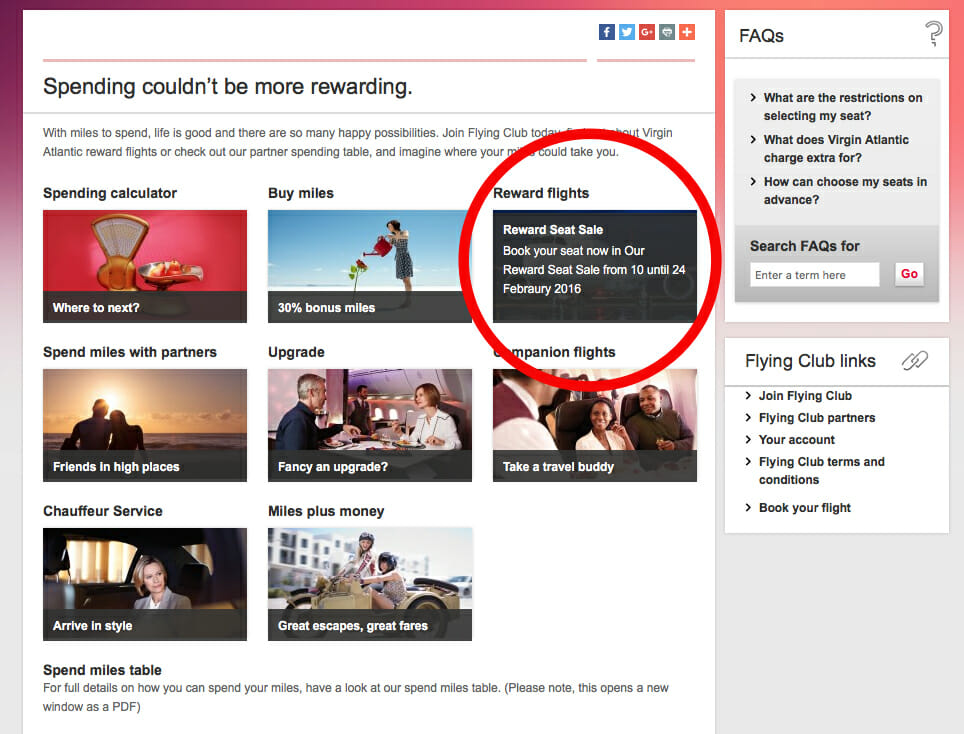Follow the Flying Club partners link

click(x=816, y=418)
